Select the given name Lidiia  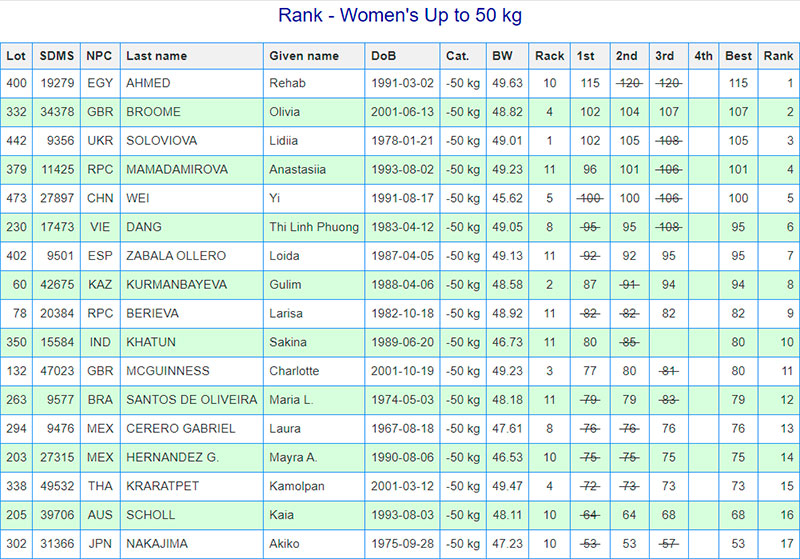tap(284, 141)
